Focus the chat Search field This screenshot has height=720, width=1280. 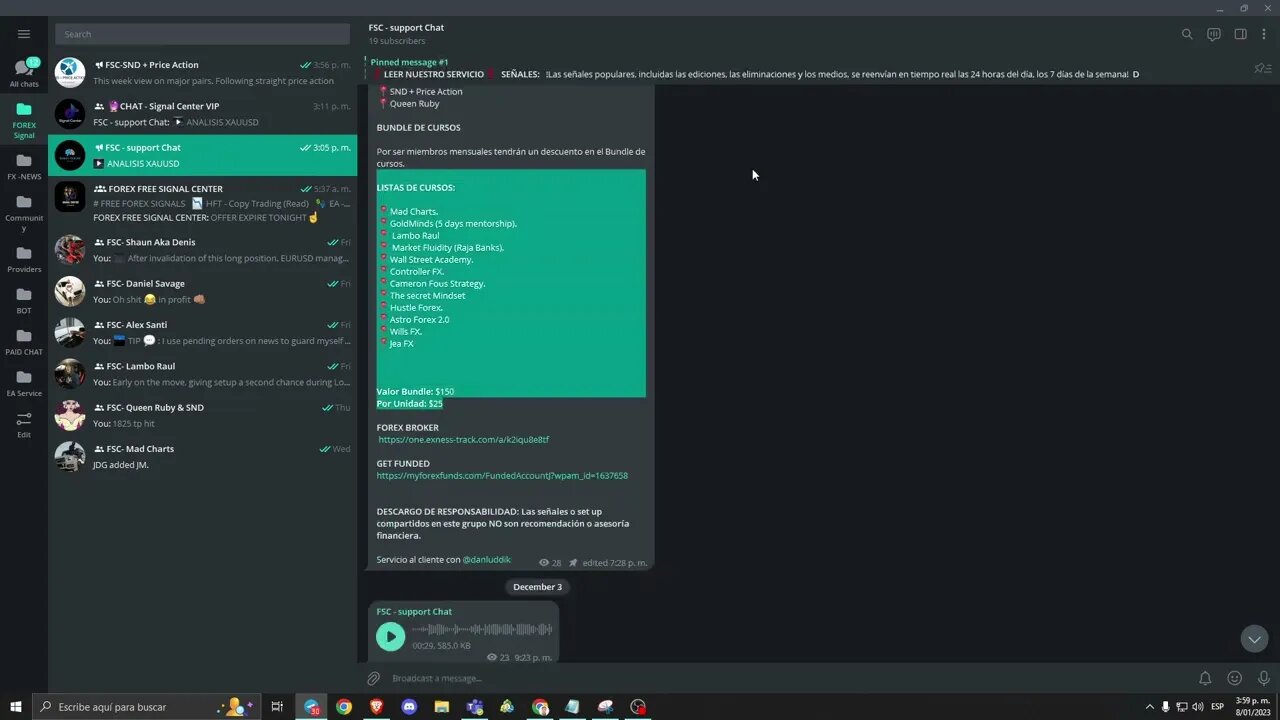(203, 34)
